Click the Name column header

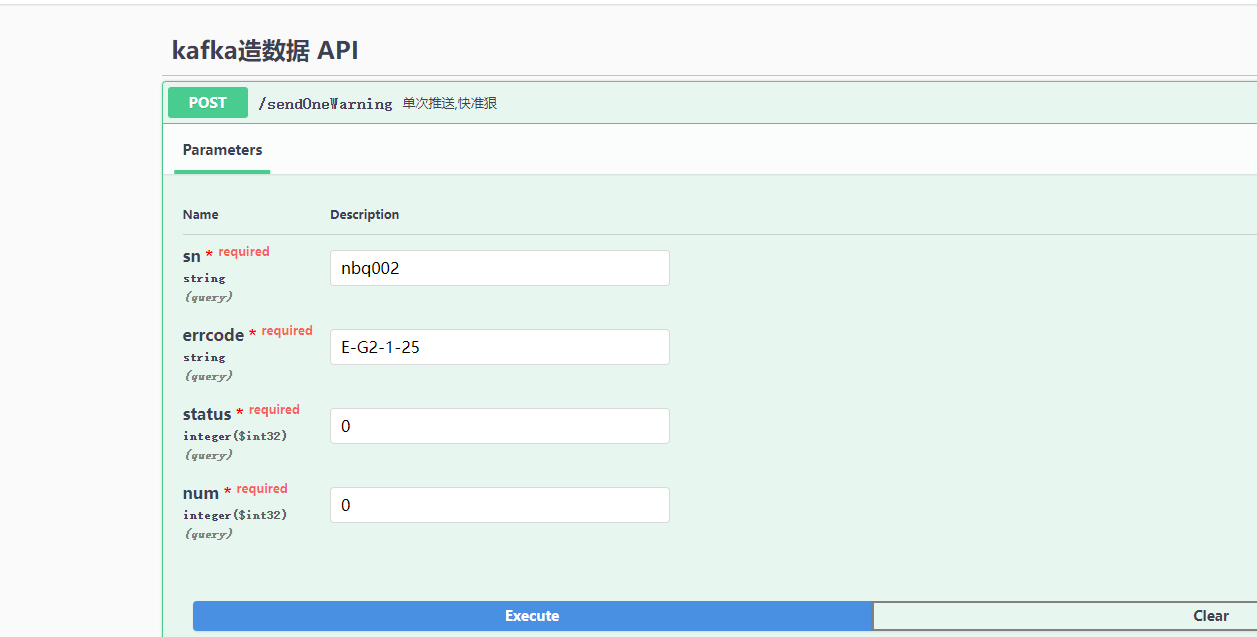[200, 215]
